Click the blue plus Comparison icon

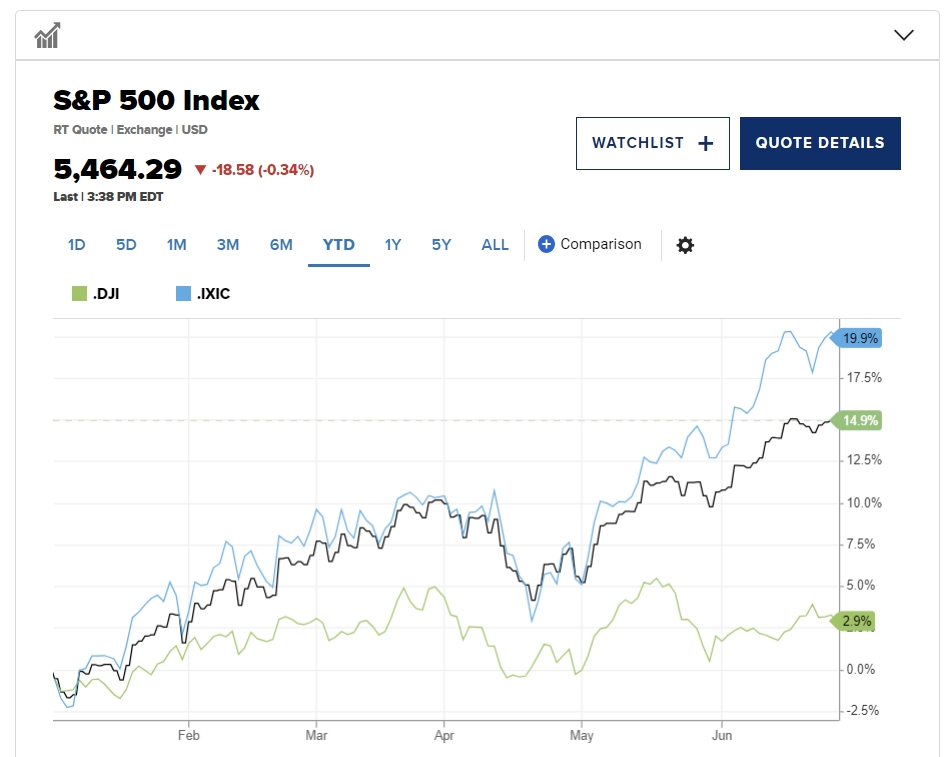point(546,244)
